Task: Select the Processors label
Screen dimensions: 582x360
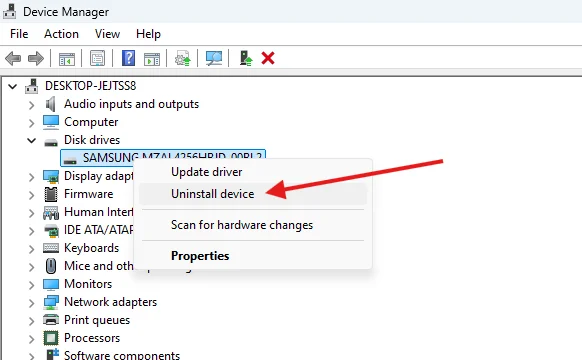Action: [x=92, y=338]
